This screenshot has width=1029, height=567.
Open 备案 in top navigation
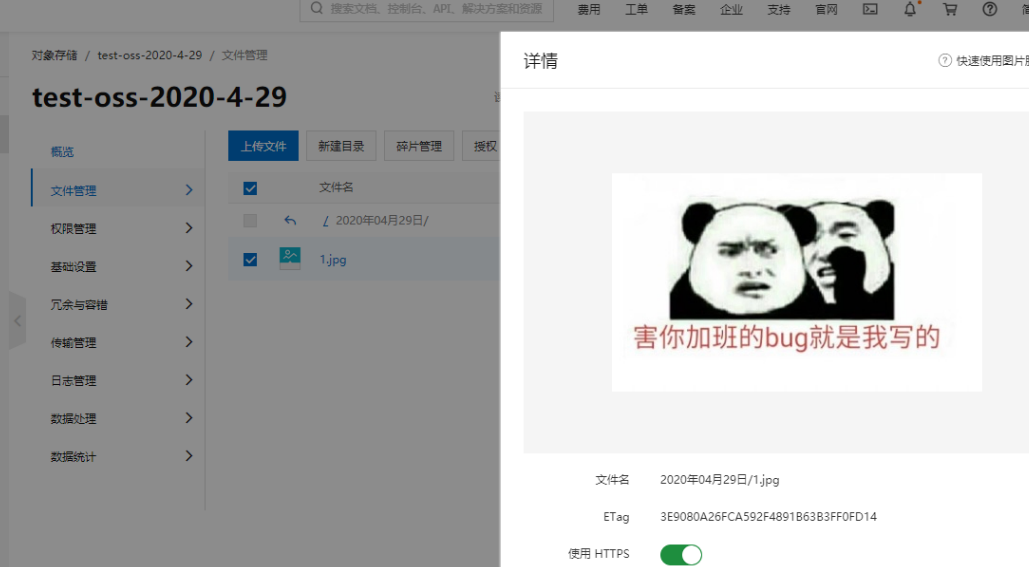point(684,9)
